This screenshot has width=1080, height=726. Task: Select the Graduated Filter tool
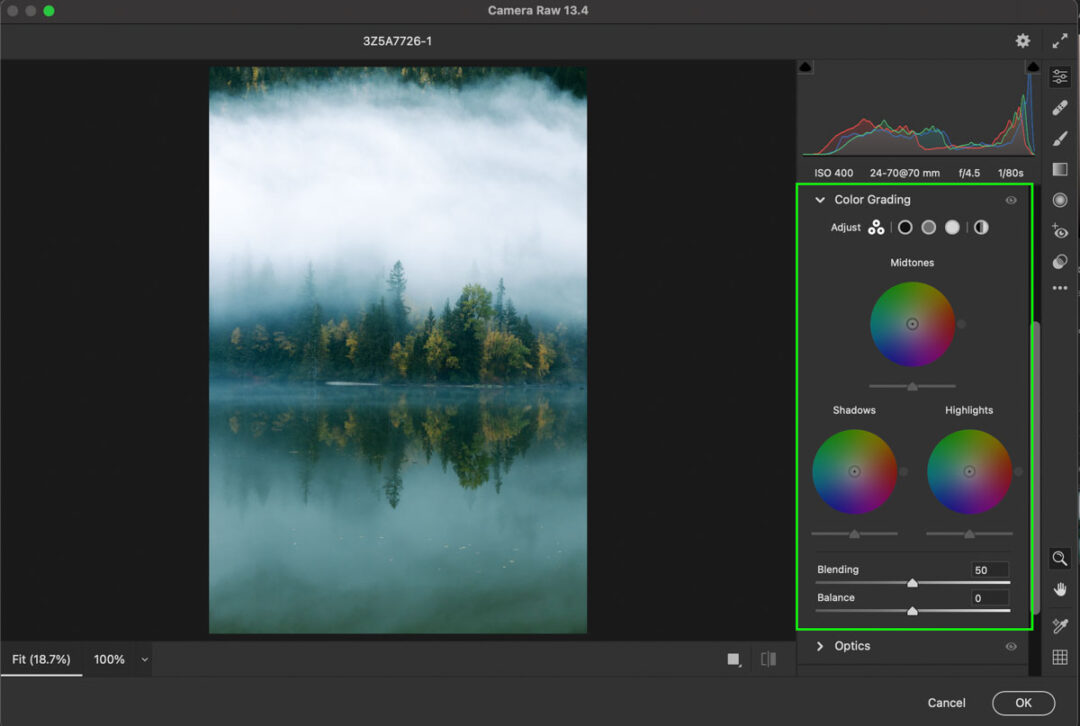click(1060, 168)
